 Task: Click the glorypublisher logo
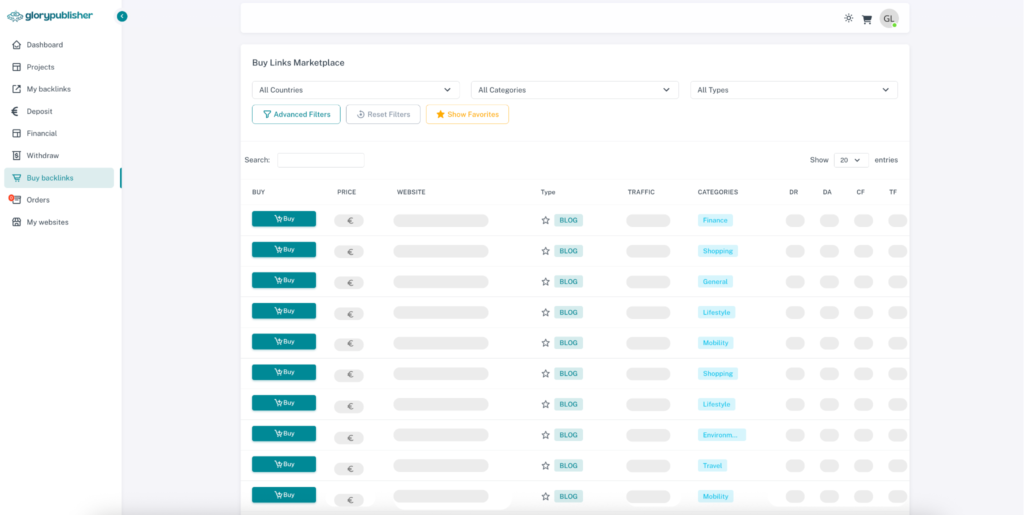(50, 16)
